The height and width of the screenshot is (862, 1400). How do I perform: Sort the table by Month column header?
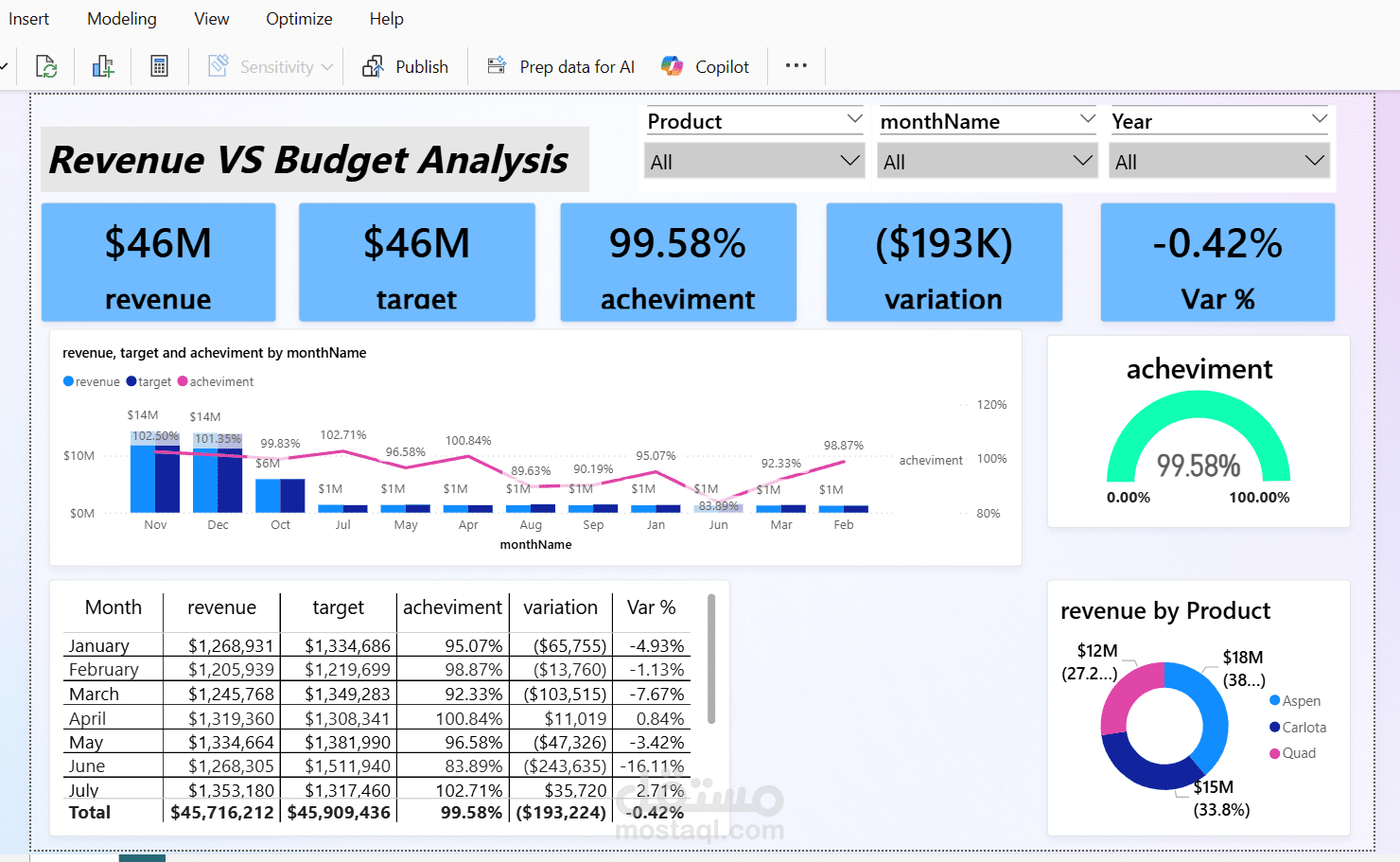pos(114,607)
